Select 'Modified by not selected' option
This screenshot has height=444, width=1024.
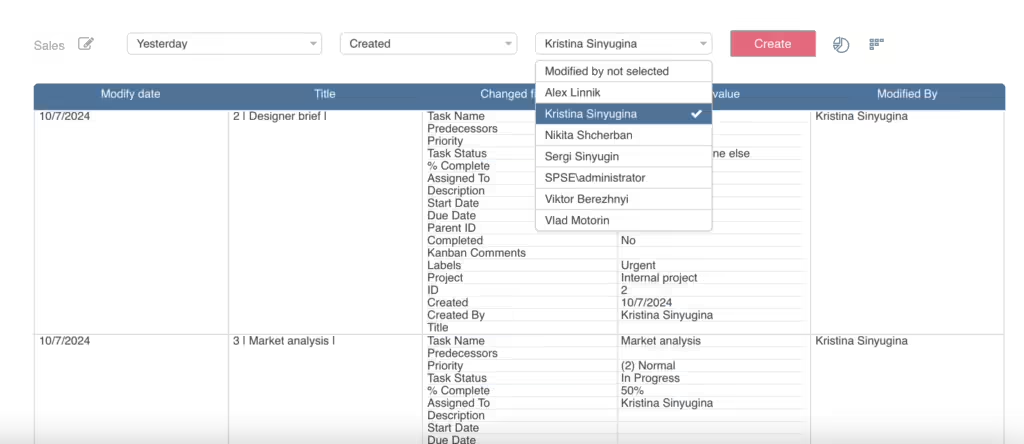click(x=624, y=71)
